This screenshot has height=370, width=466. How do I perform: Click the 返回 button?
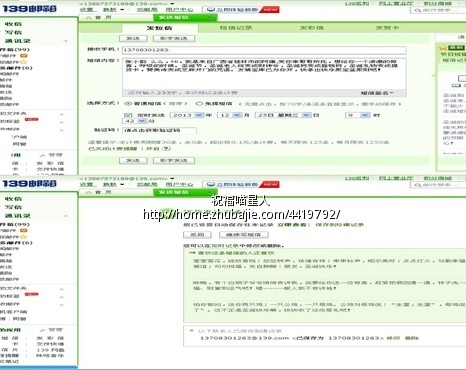(197, 235)
